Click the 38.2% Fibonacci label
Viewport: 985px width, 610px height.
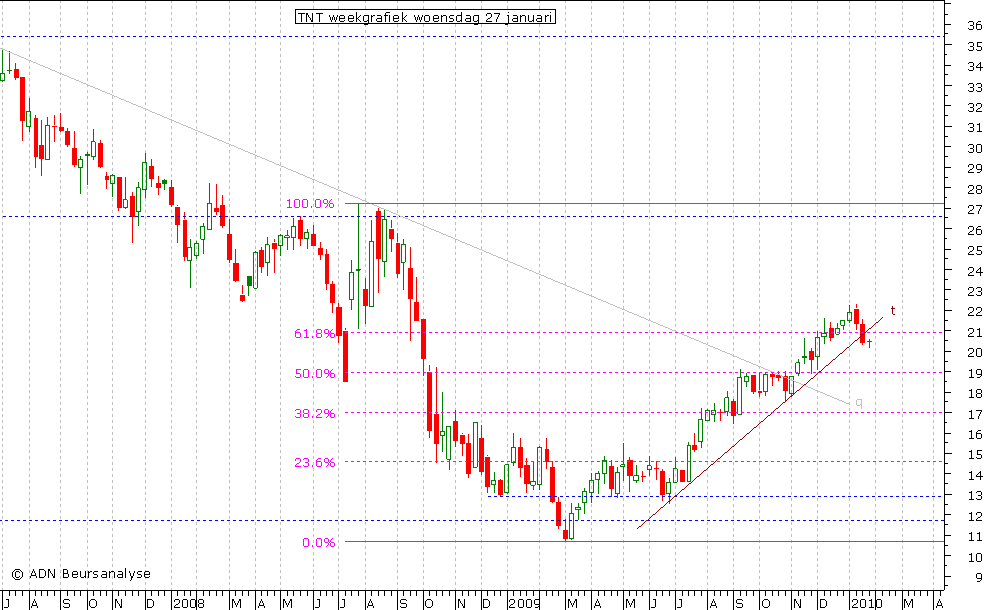coord(315,414)
